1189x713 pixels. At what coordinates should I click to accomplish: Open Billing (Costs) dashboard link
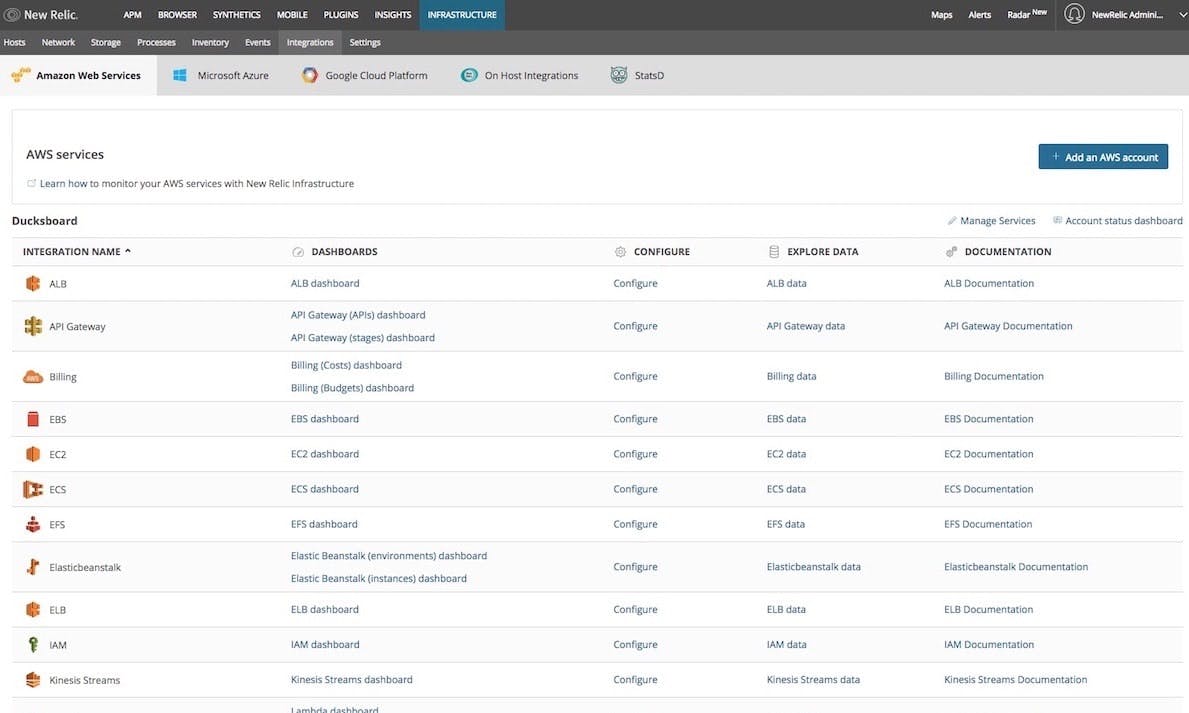pos(346,365)
